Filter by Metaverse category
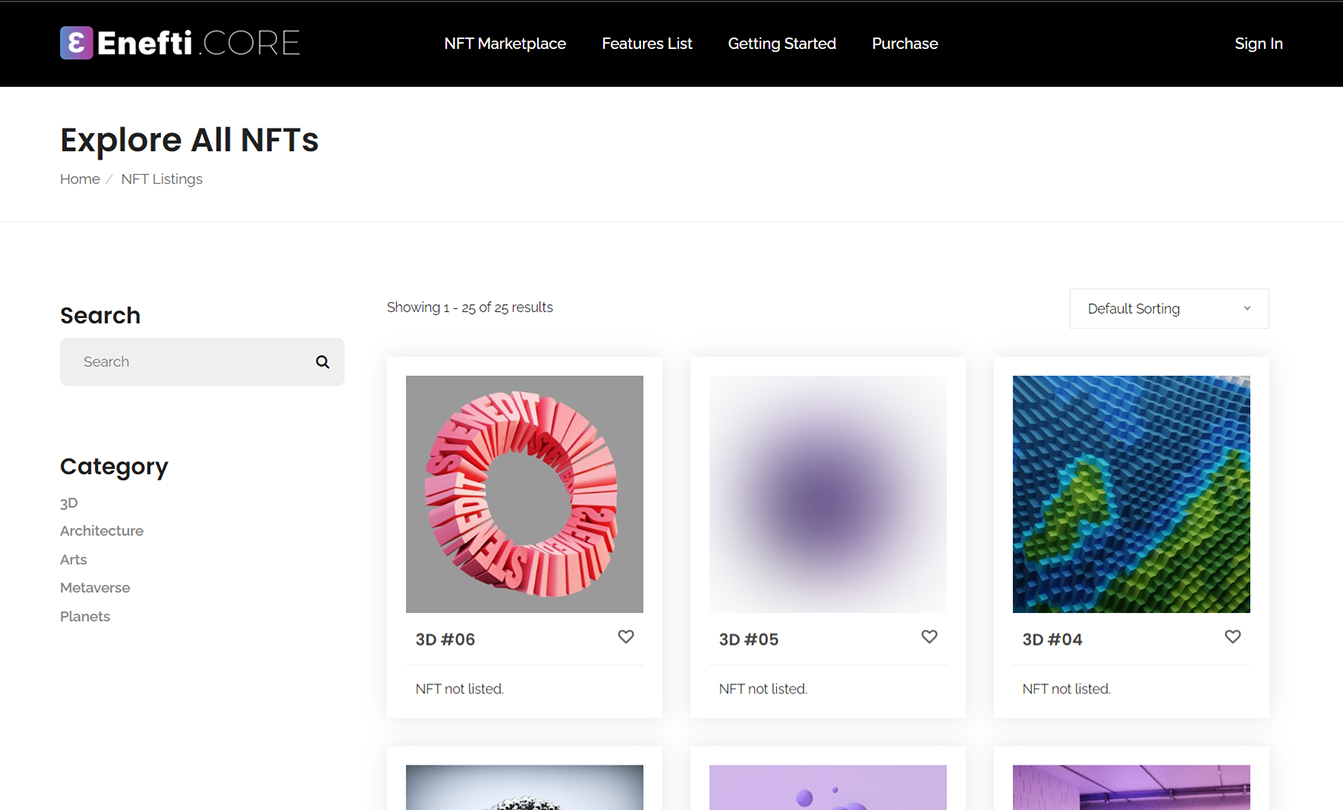This screenshot has height=810, width=1343. (x=95, y=588)
